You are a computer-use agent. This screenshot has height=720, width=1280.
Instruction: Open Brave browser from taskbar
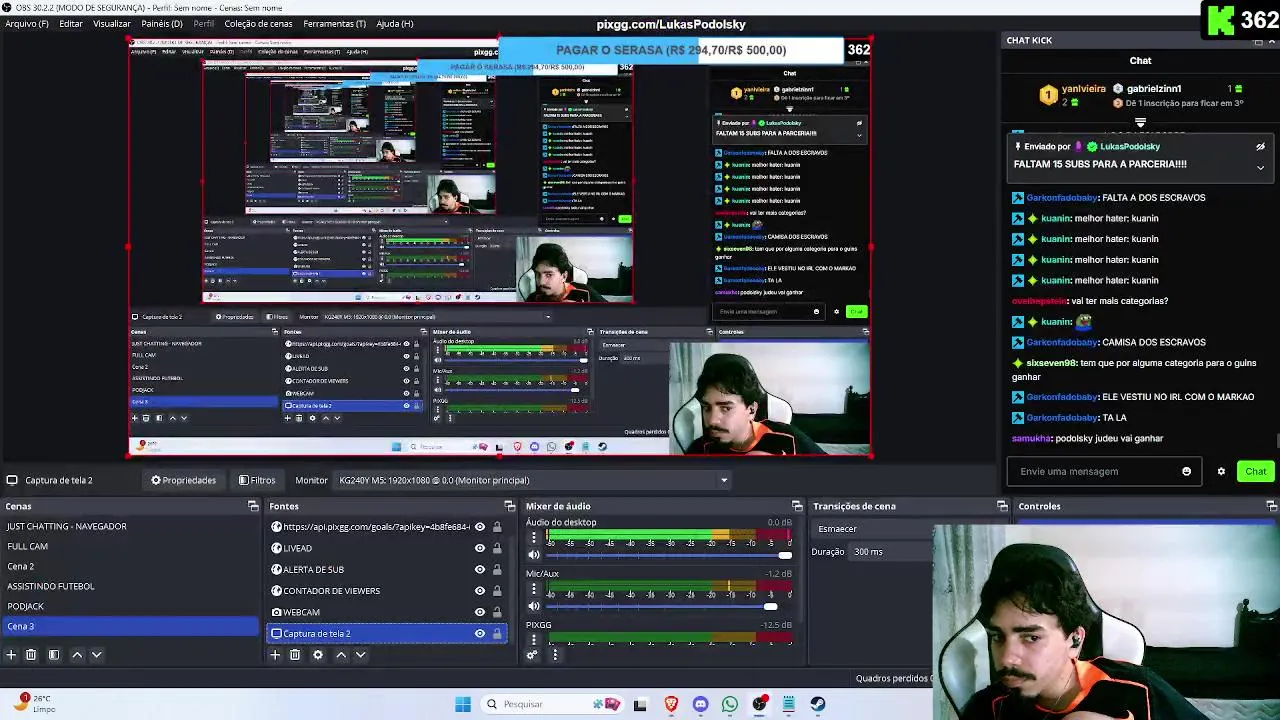671,704
